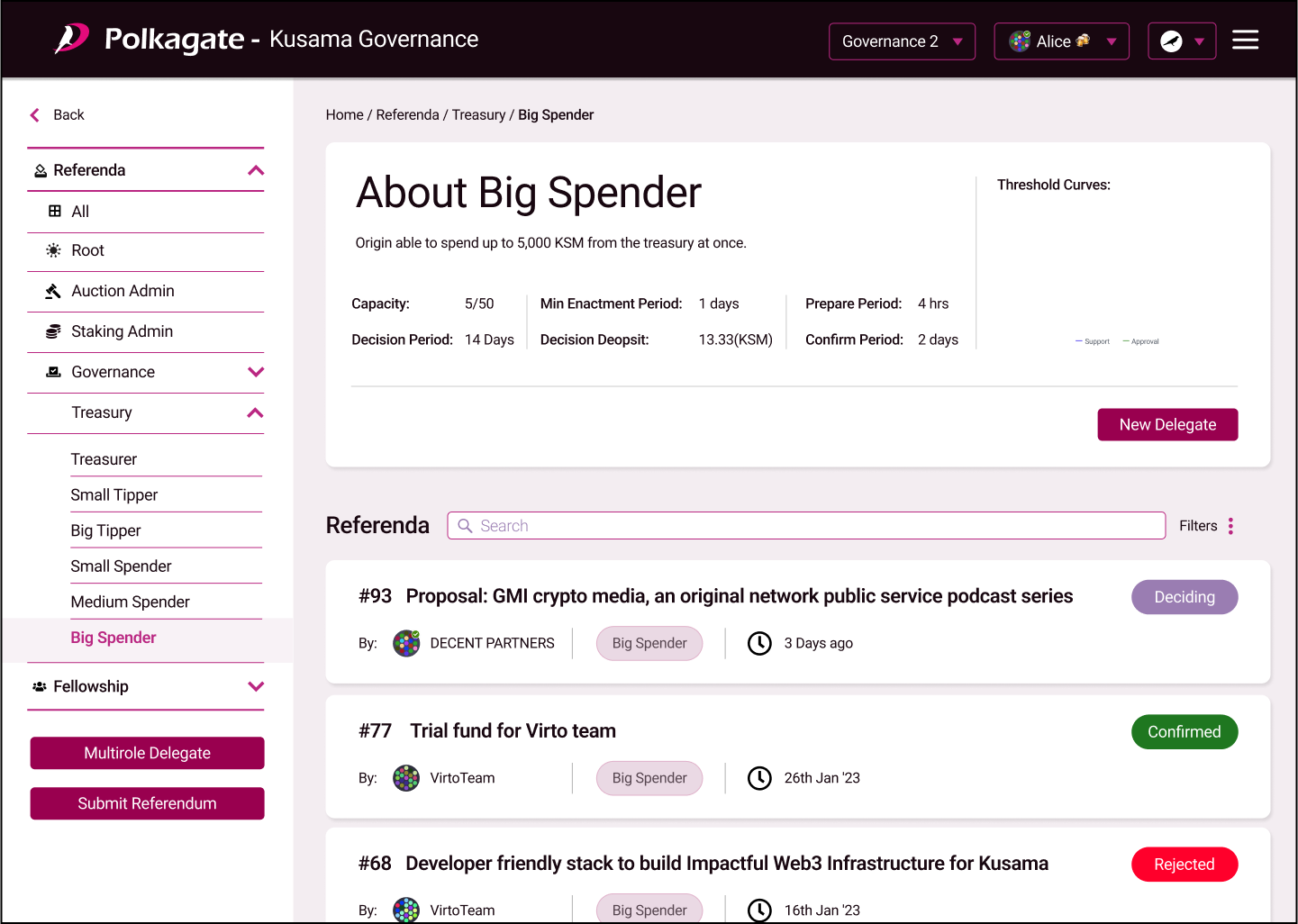Viewport: 1298px width, 924px height.
Task: Click clock icon beside 26th Jan '23
Action: (x=759, y=778)
